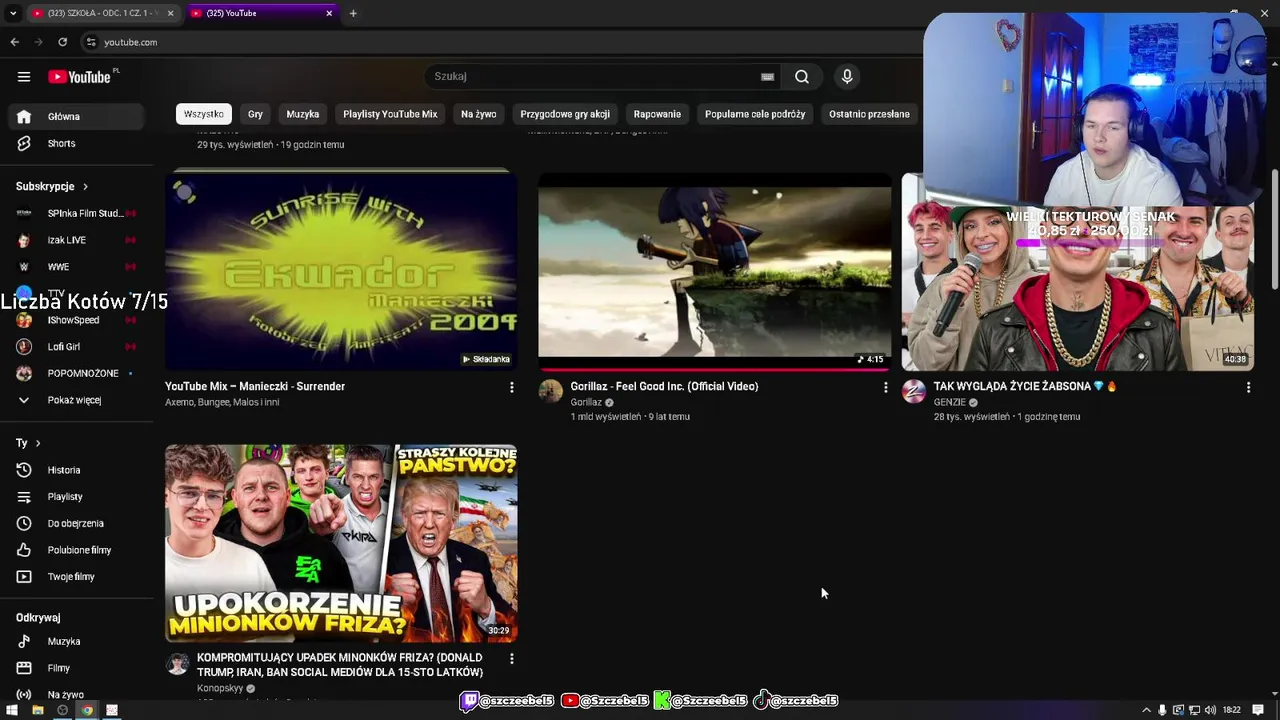
Task: Select the Popularne cele podróży chip
Action: click(755, 114)
